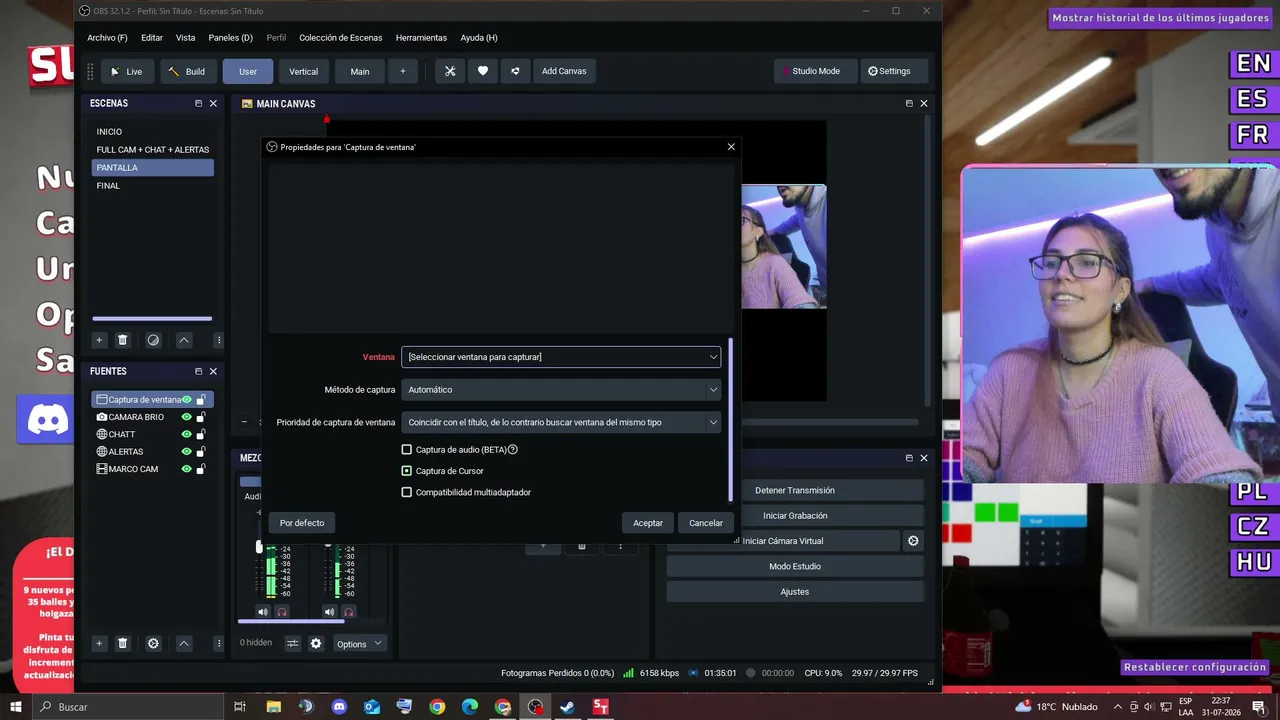1280x720 pixels.
Task: Click Detener Transmisión button
Action: click(795, 490)
